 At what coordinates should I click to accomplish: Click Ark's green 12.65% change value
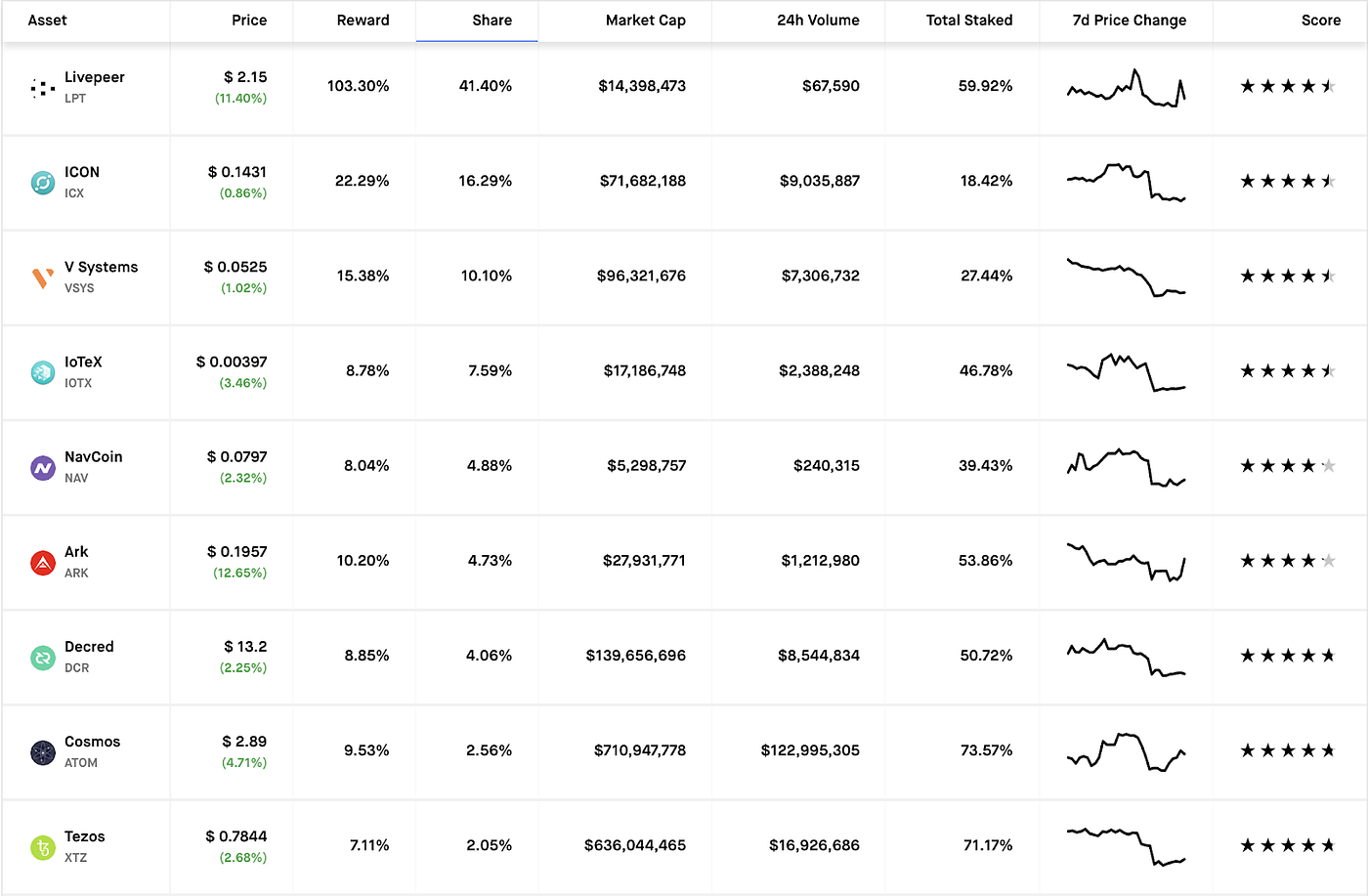click(239, 573)
